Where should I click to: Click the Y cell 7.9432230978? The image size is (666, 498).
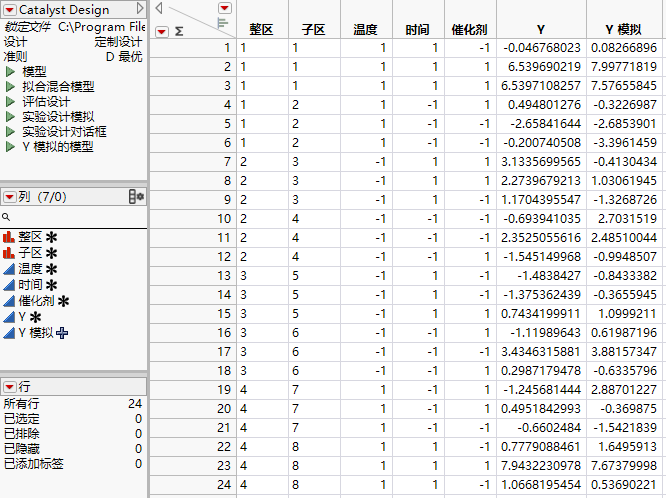[541, 466]
